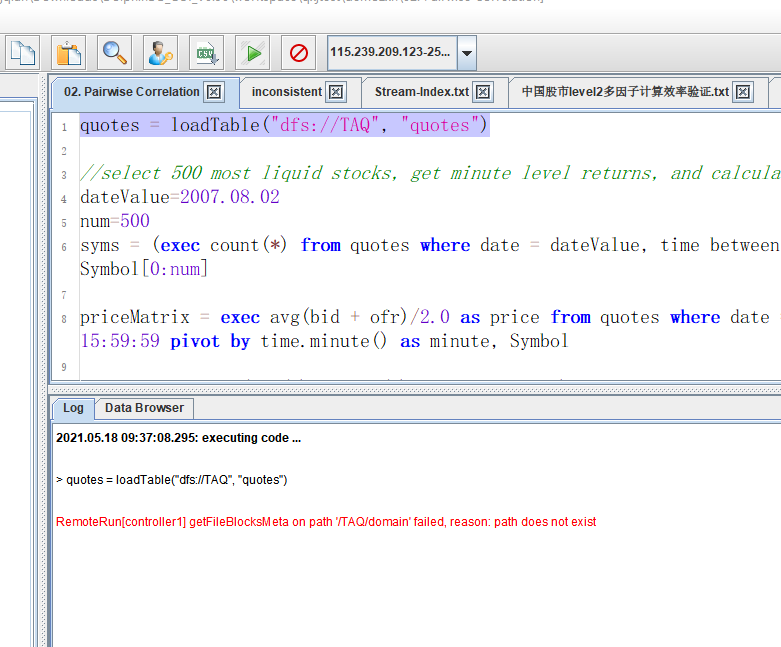
Task: Click the red RemoteRun error message in log
Action: point(326,522)
